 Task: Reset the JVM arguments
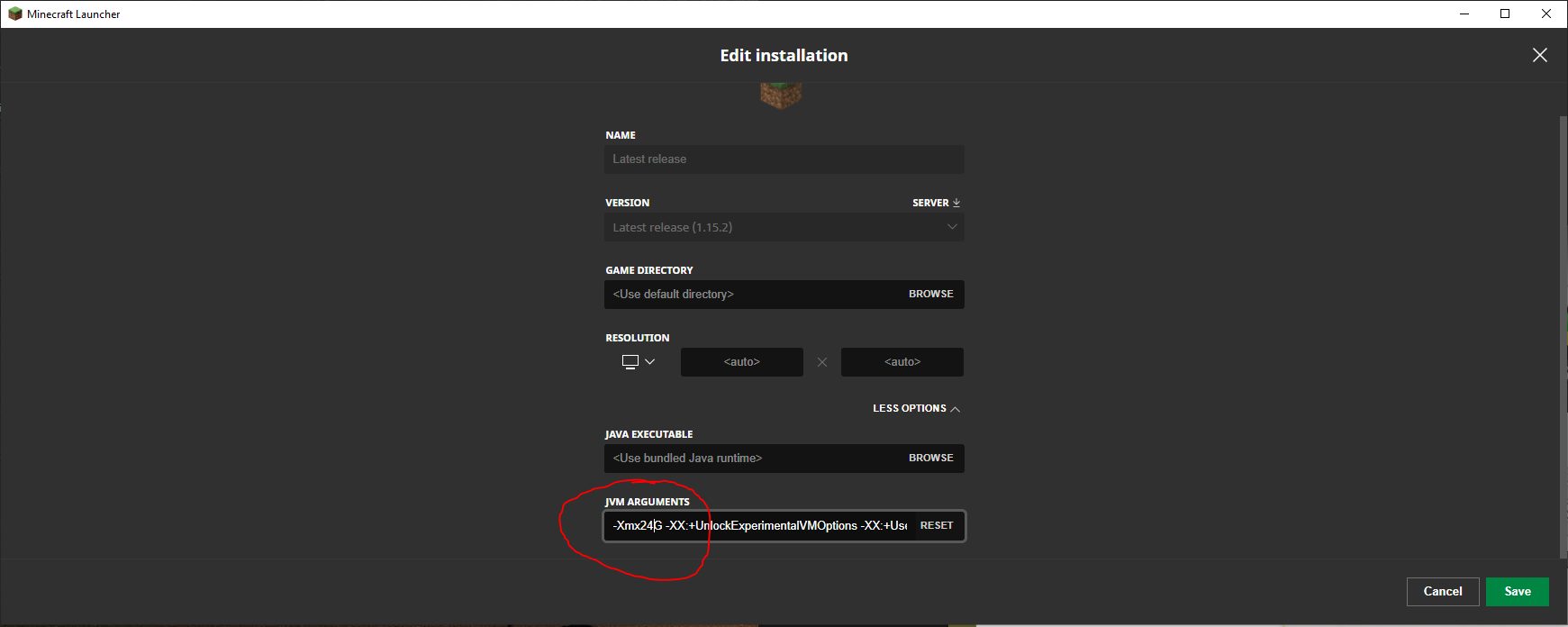click(x=937, y=526)
